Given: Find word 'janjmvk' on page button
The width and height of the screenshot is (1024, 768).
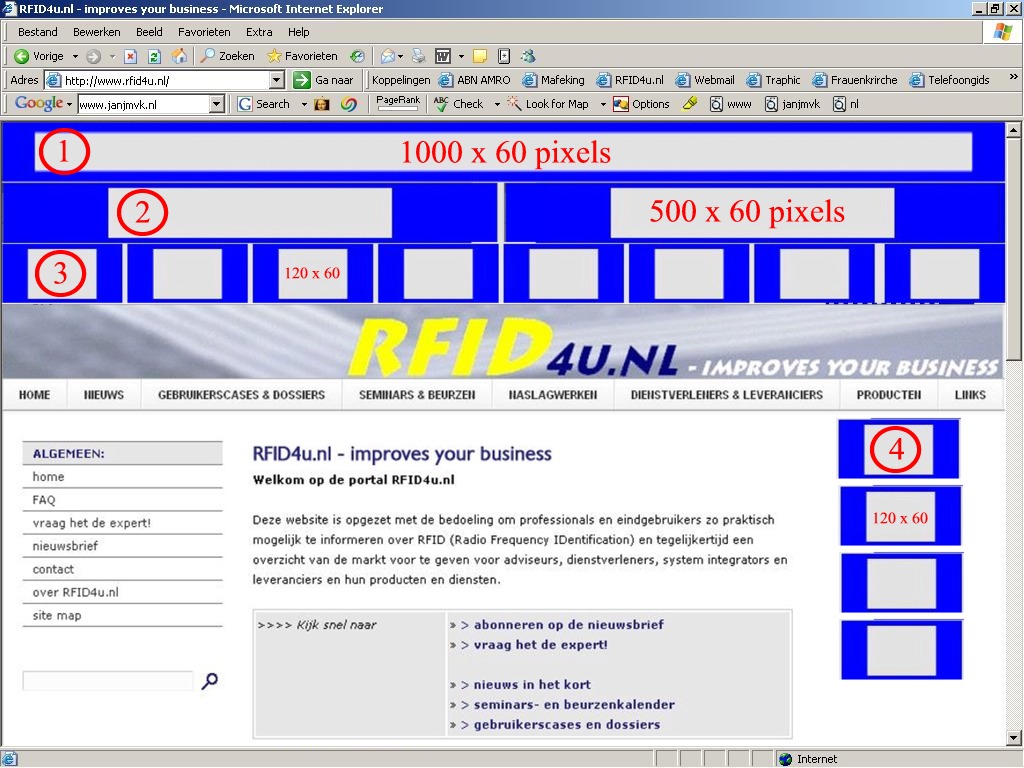Looking at the screenshot, I should [x=792, y=104].
